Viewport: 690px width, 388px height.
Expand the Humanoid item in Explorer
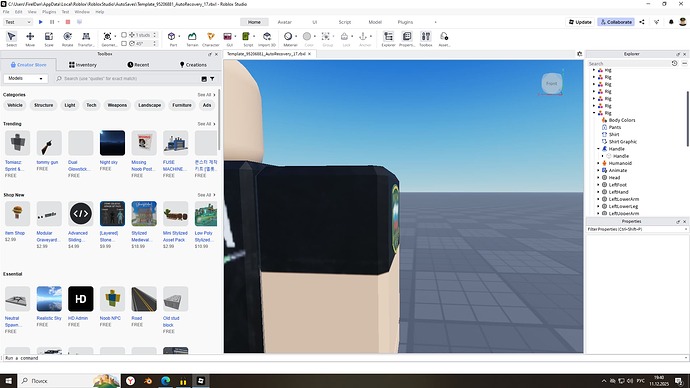[x=598, y=163]
